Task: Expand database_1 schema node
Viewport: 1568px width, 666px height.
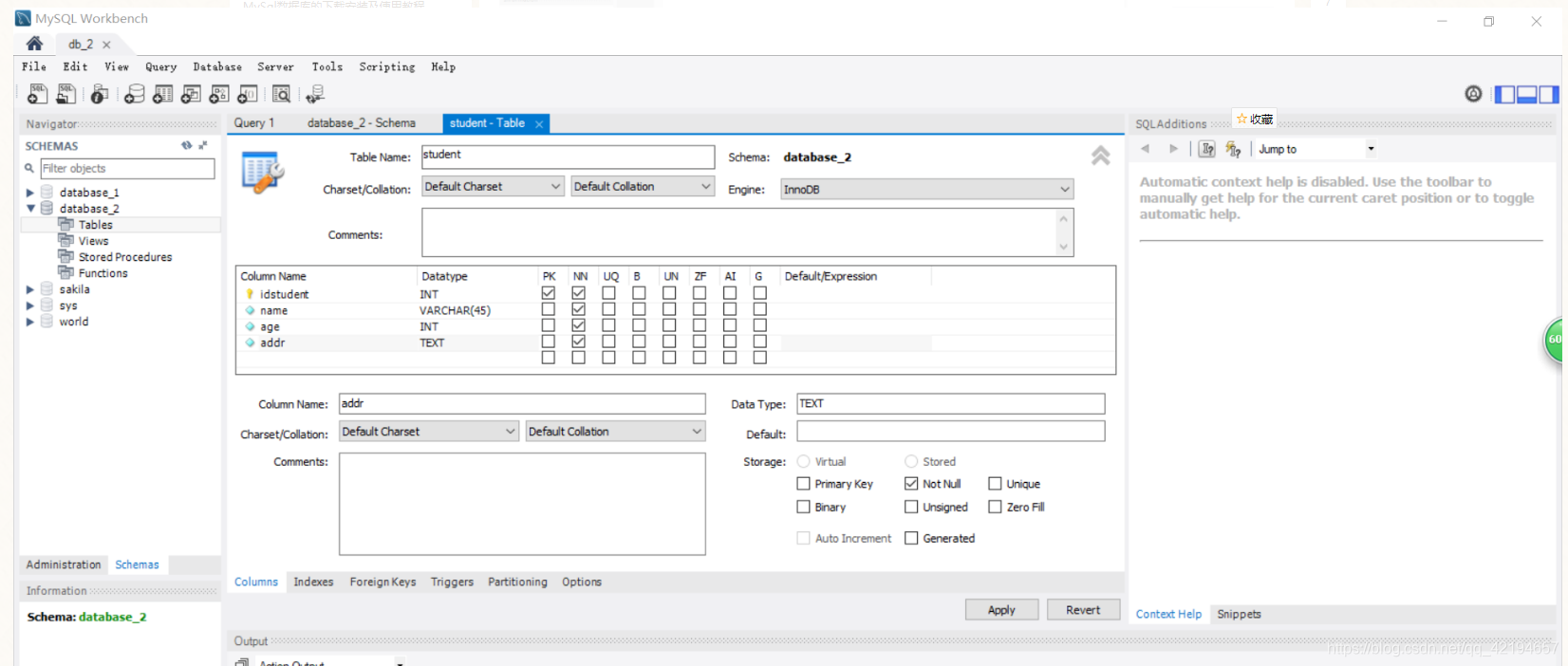Action: pos(30,193)
